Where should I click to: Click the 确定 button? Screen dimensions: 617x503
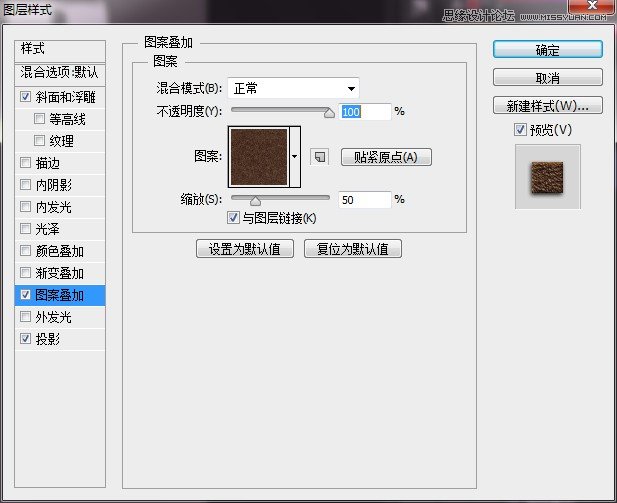click(x=547, y=50)
